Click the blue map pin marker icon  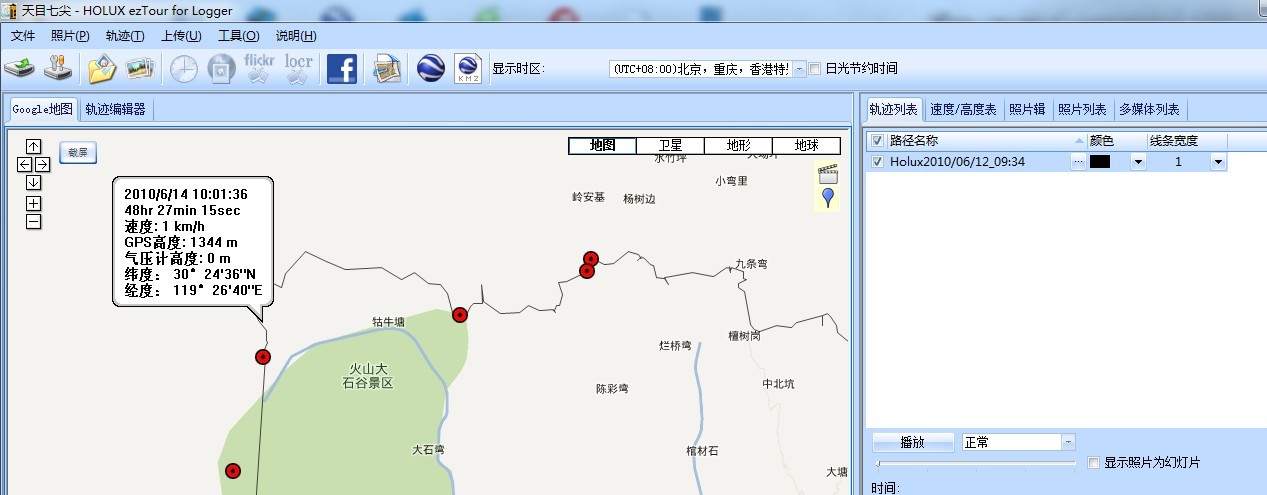click(x=827, y=197)
